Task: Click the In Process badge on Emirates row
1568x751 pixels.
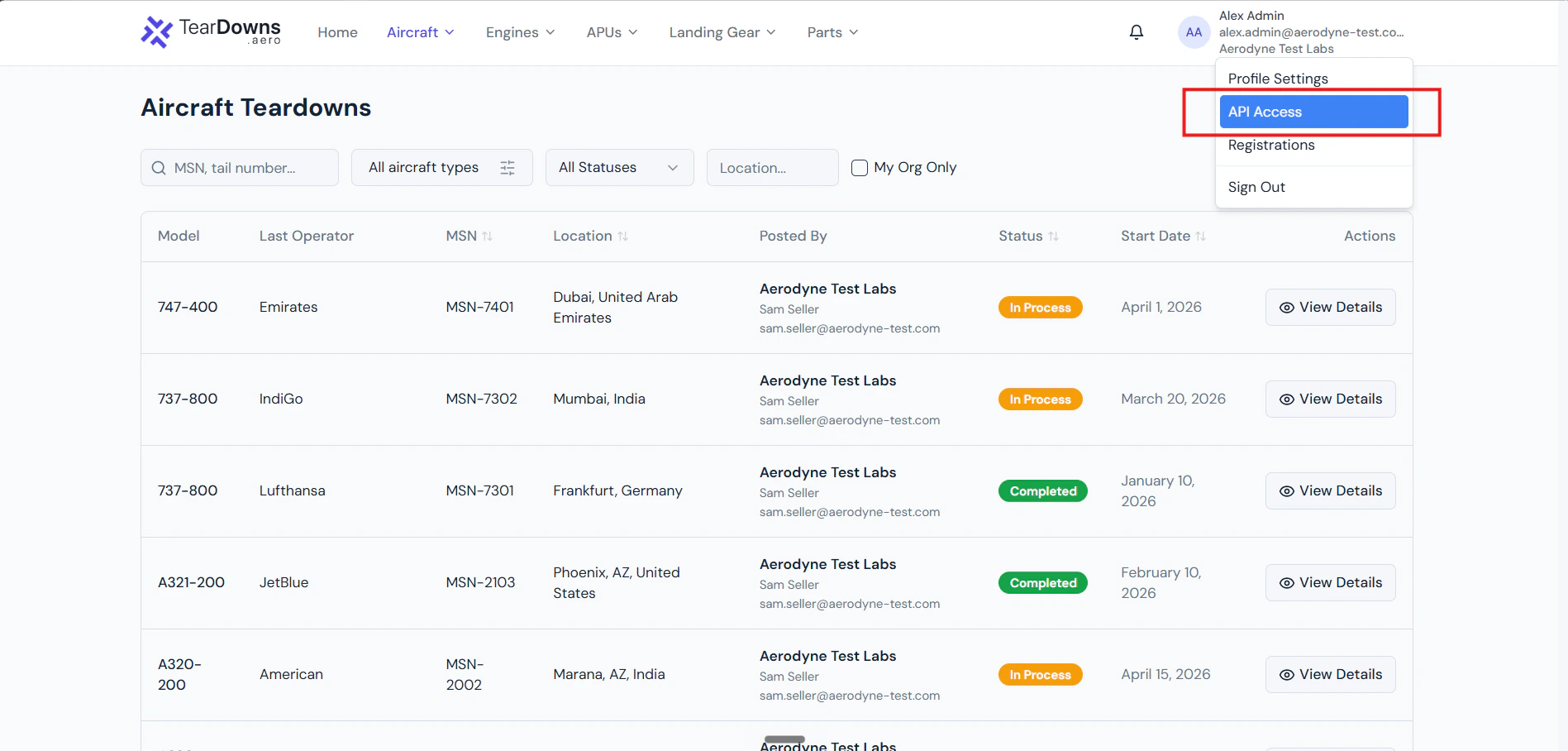Action: 1040,308
